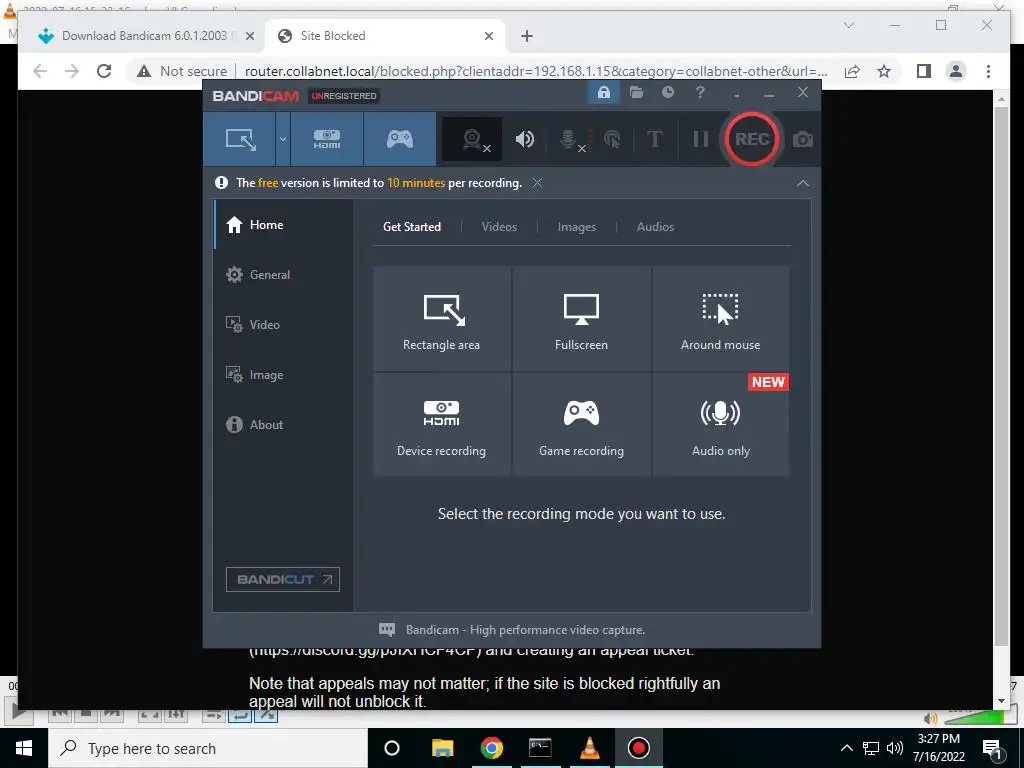This screenshot has height=768, width=1024.
Task: Switch to the Audios tab
Action: point(655,227)
